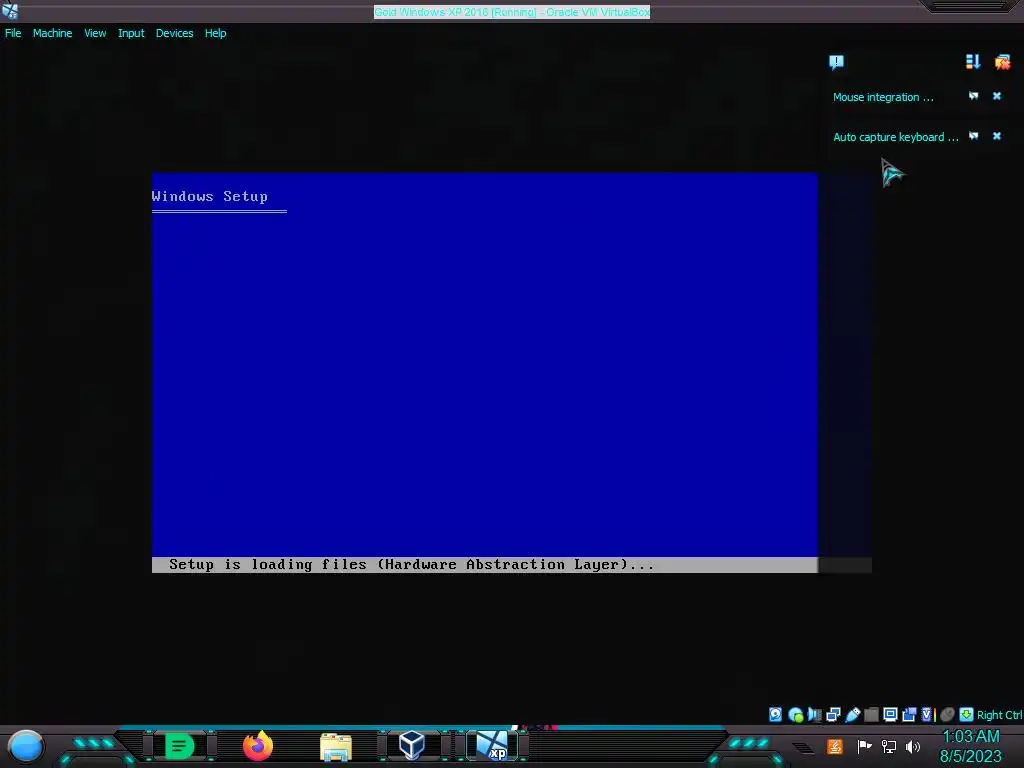The width and height of the screenshot is (1024, 768).
Task: Click the shared folders status icon
Action: [x=871, y=715]
